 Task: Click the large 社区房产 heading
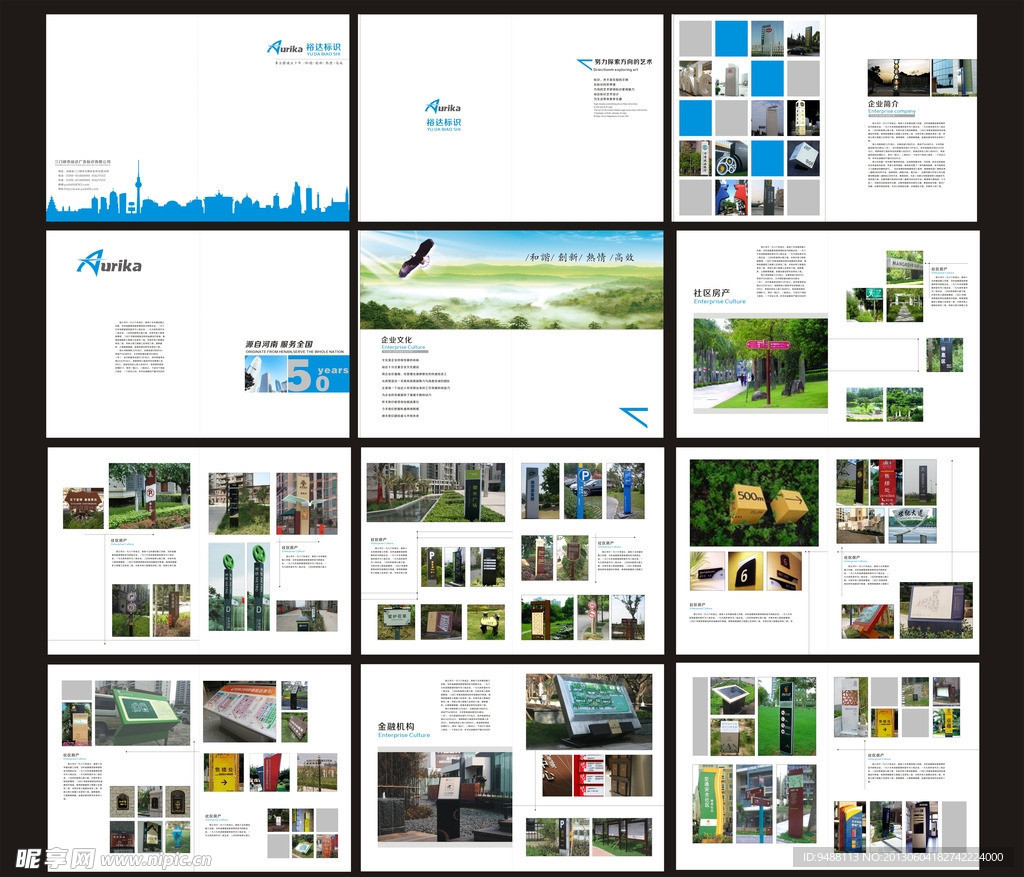712,293
